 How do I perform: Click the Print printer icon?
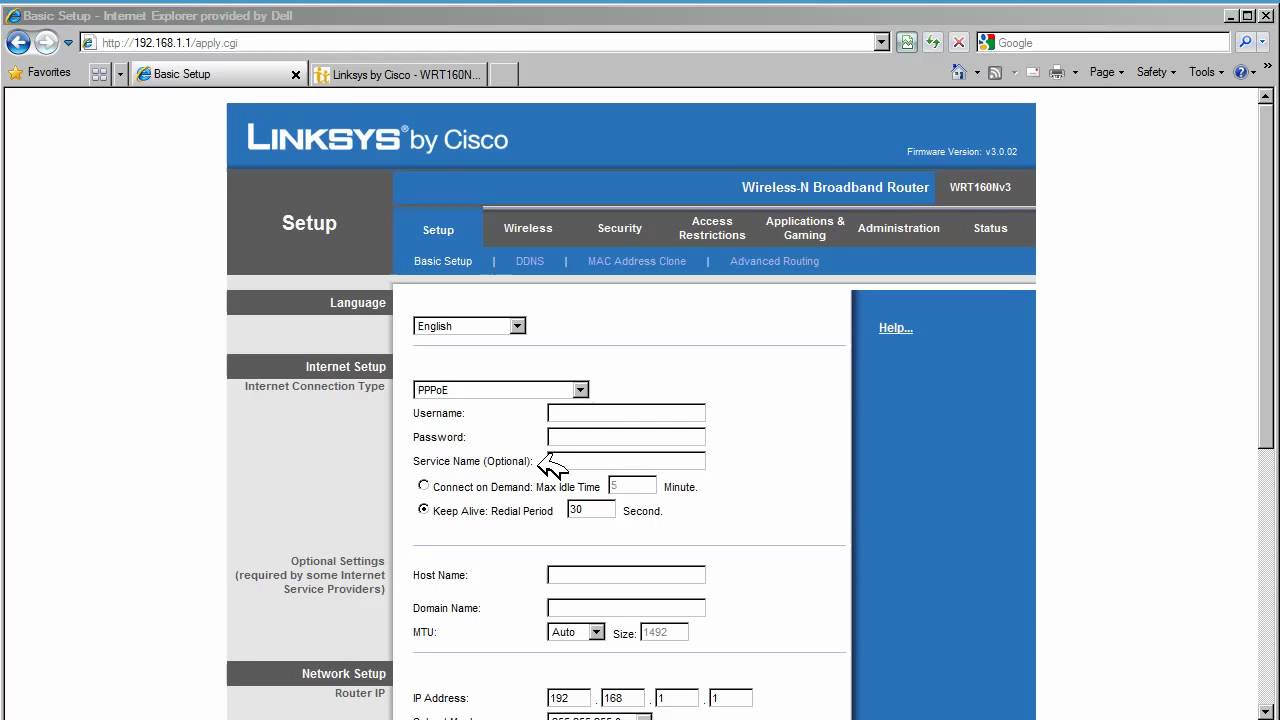pos(1057,72)
